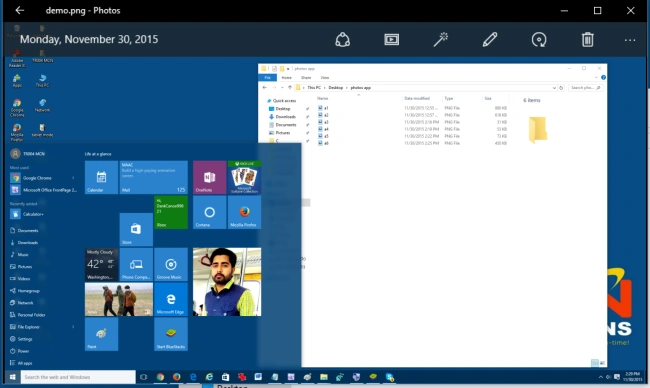Click the weather tile showing 42°
Image resolution: width=650 pixels, height=388 pixels.
pyautogui.click(x=101, y=264)
